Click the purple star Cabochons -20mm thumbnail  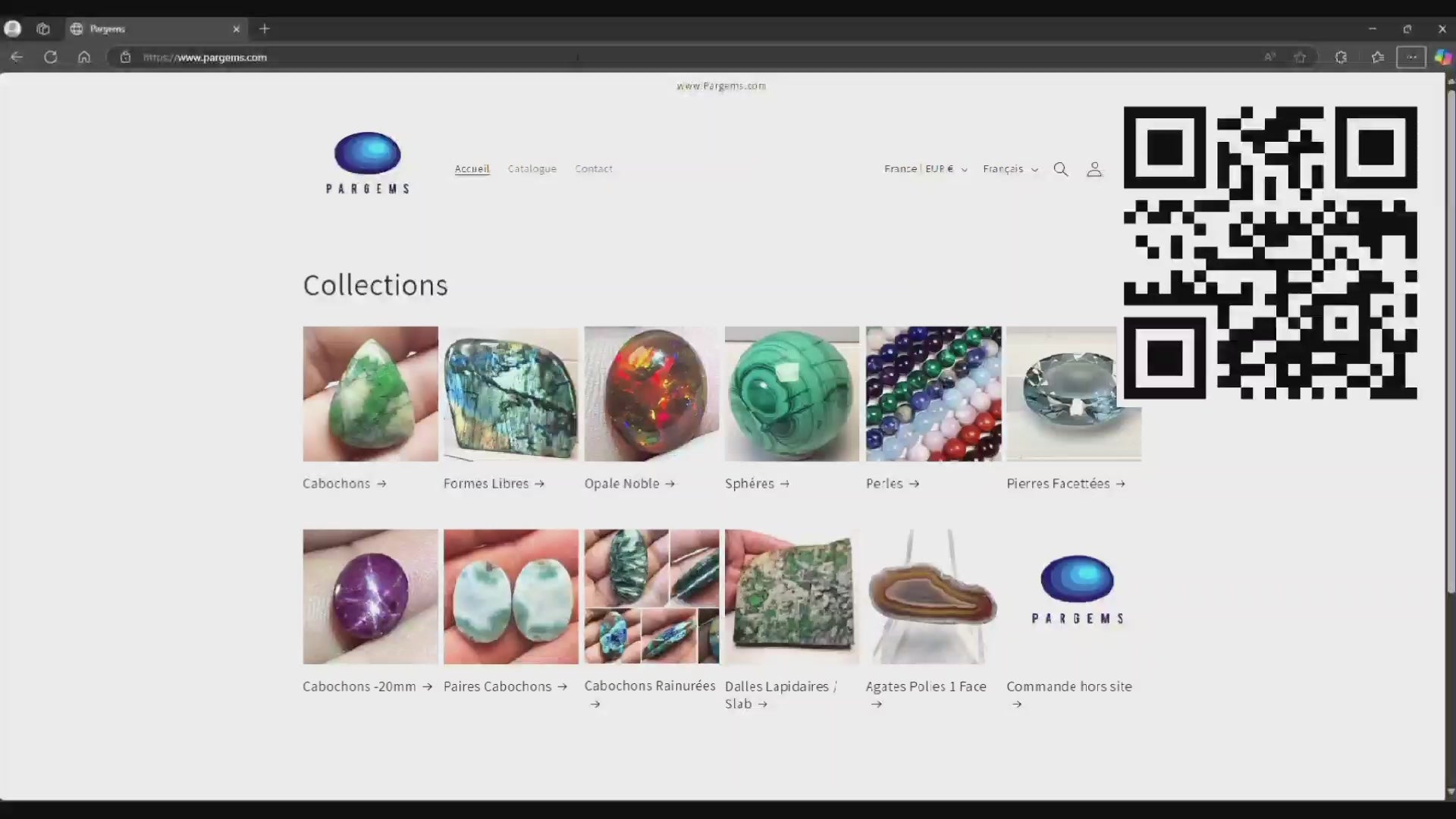pos(370,597)
